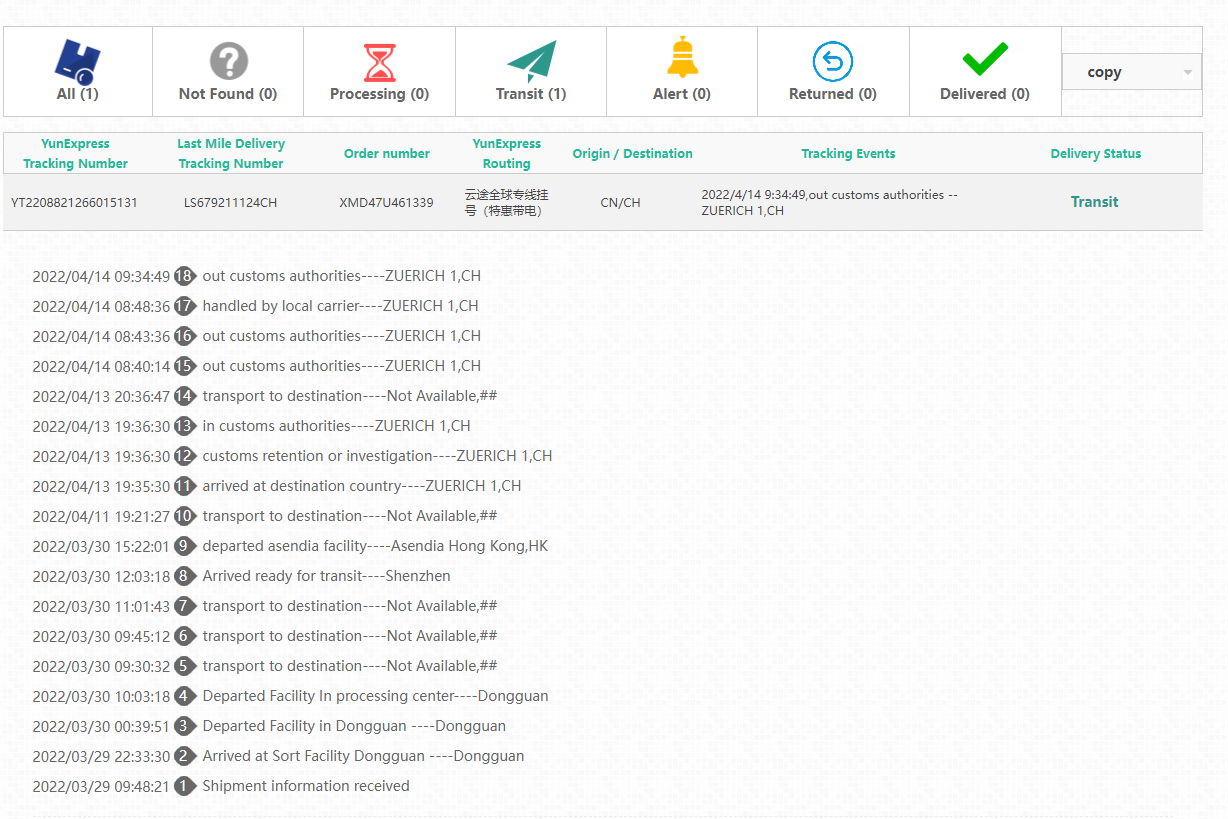The width and height of the screenshot is (1228, 819).
Task: Click the red hourglass Processing icon
Action: pos(379,62)
